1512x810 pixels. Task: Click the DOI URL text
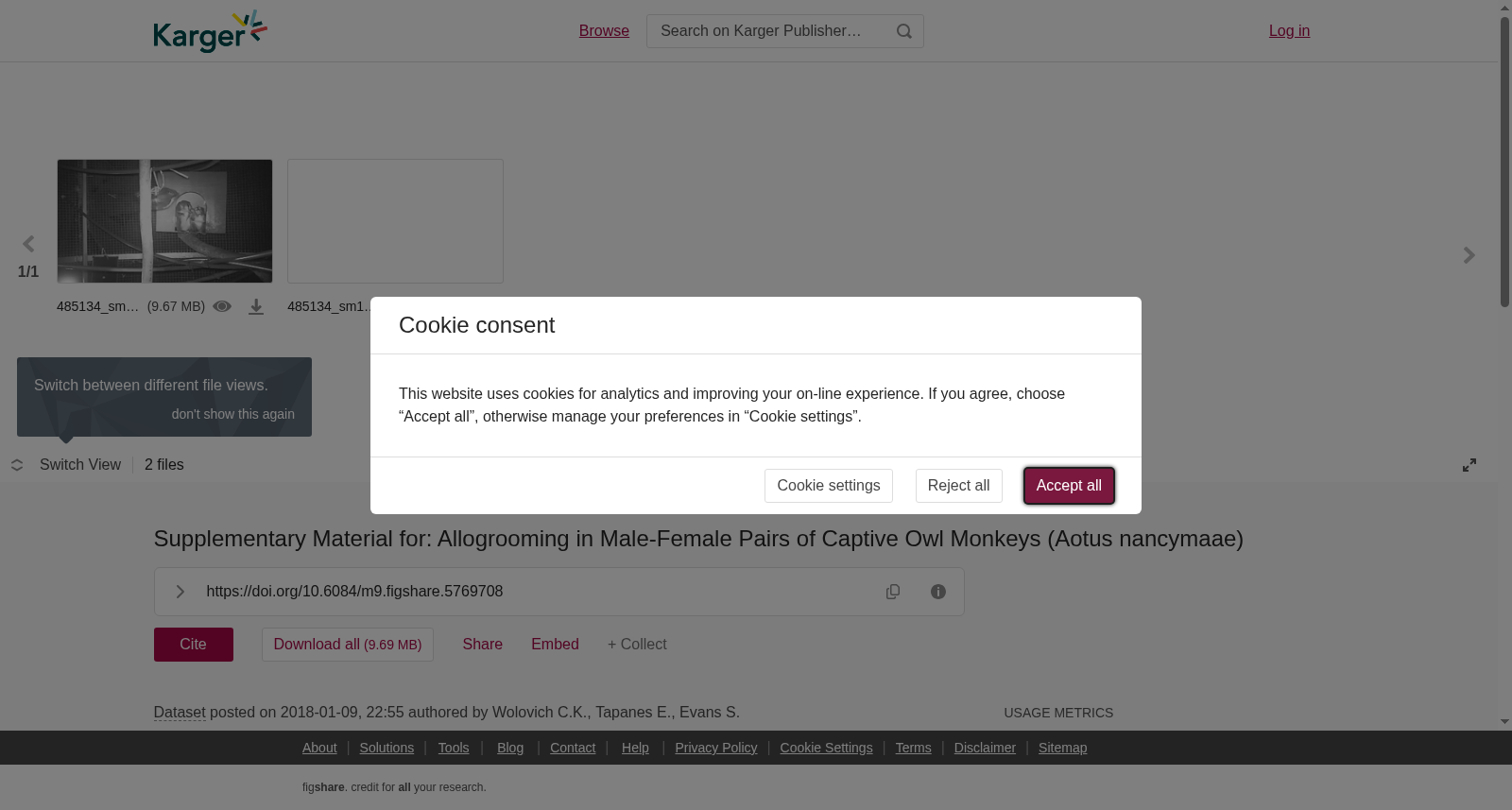point(354,592)
